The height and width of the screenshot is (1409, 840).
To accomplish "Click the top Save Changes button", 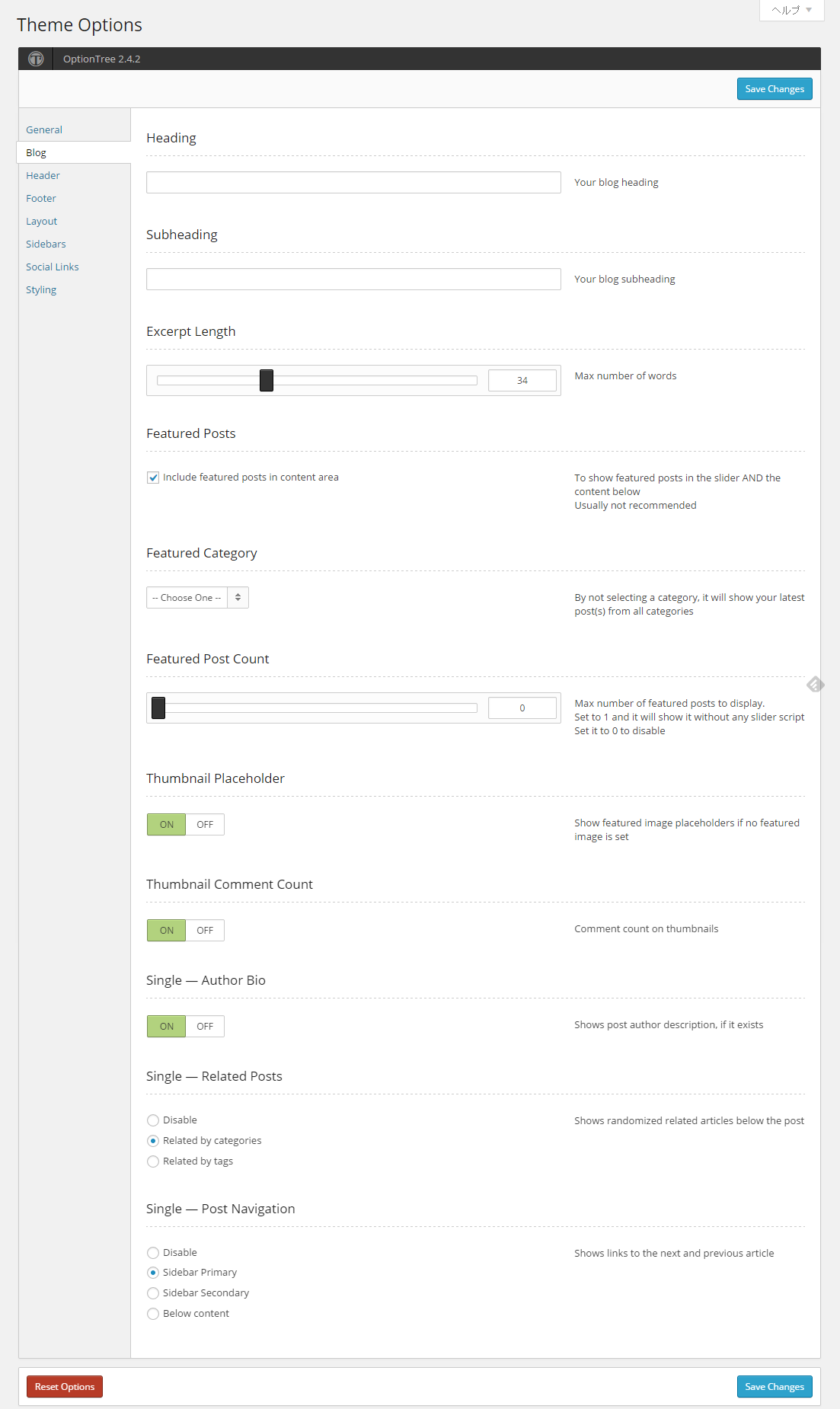I will 775,89.
